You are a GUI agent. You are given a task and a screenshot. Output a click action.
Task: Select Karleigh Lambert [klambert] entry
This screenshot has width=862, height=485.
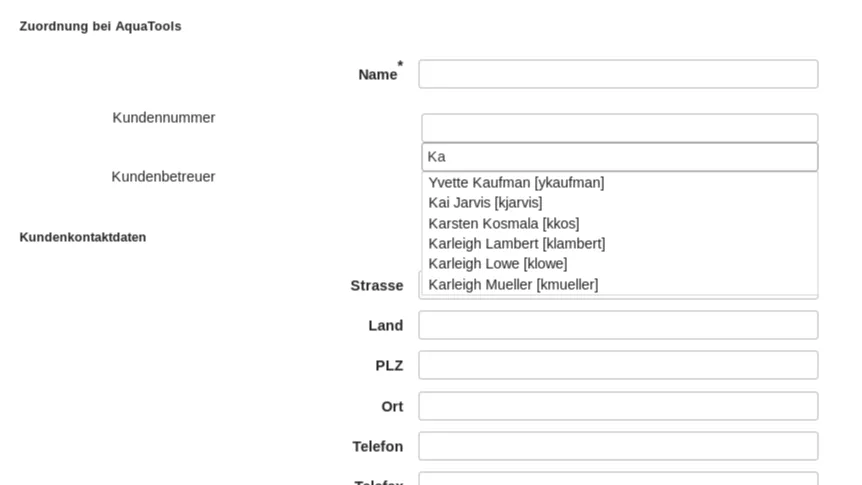click(x=516, y=243)
